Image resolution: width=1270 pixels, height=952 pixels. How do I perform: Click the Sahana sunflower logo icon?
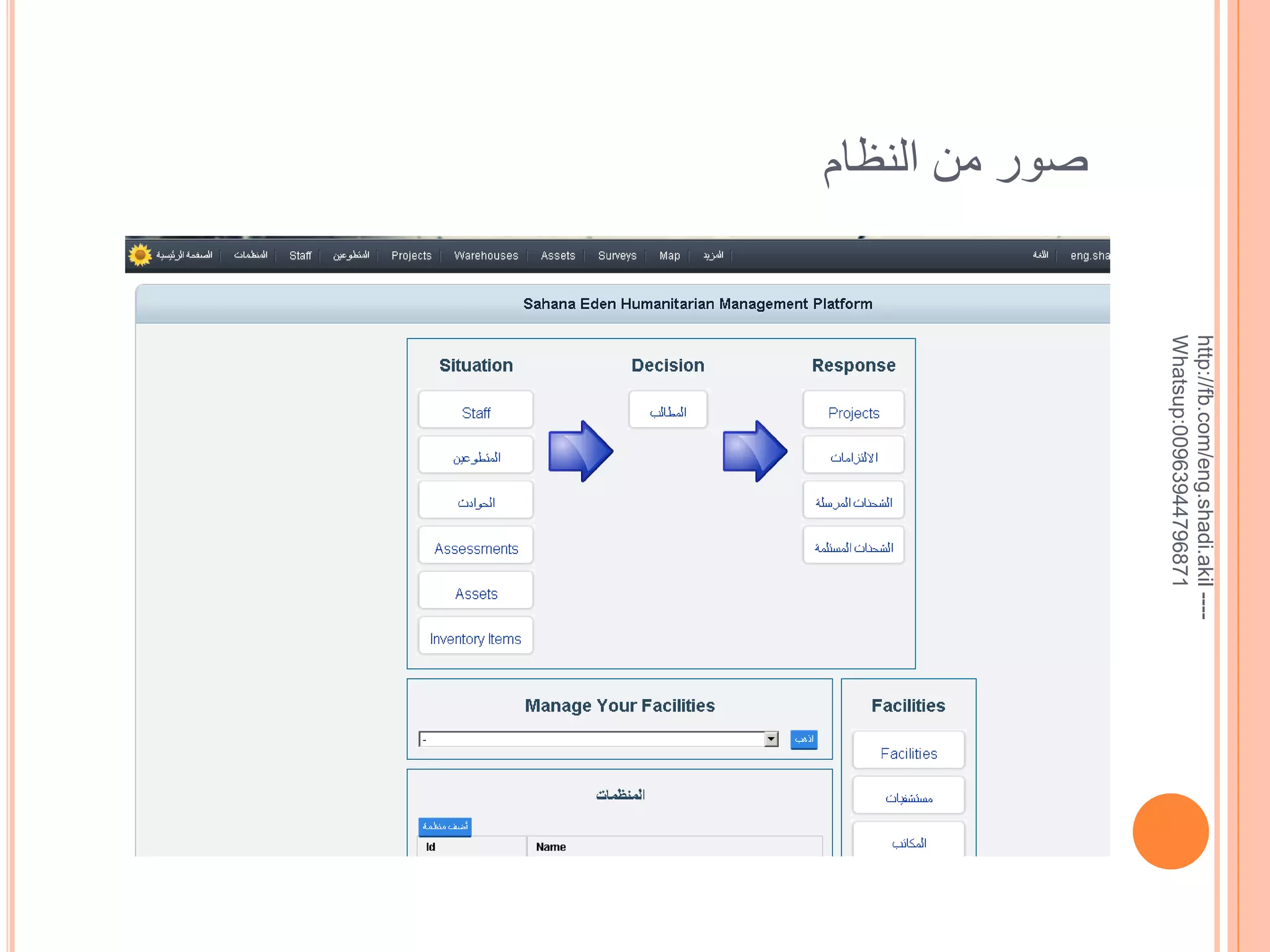click(x=140, y=255)
